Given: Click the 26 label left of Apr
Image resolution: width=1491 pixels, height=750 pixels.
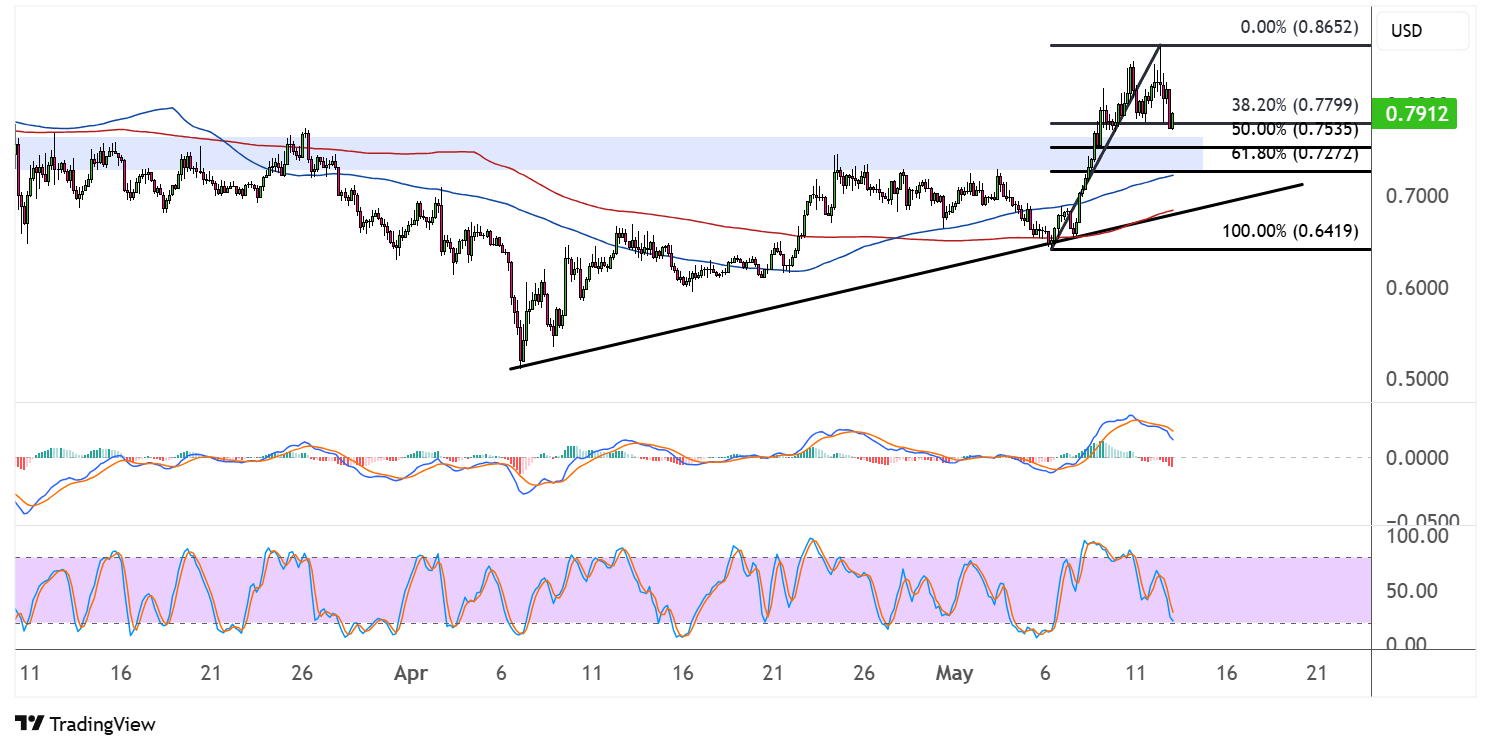Looking at the screenshot, I should tap(302, 674).
